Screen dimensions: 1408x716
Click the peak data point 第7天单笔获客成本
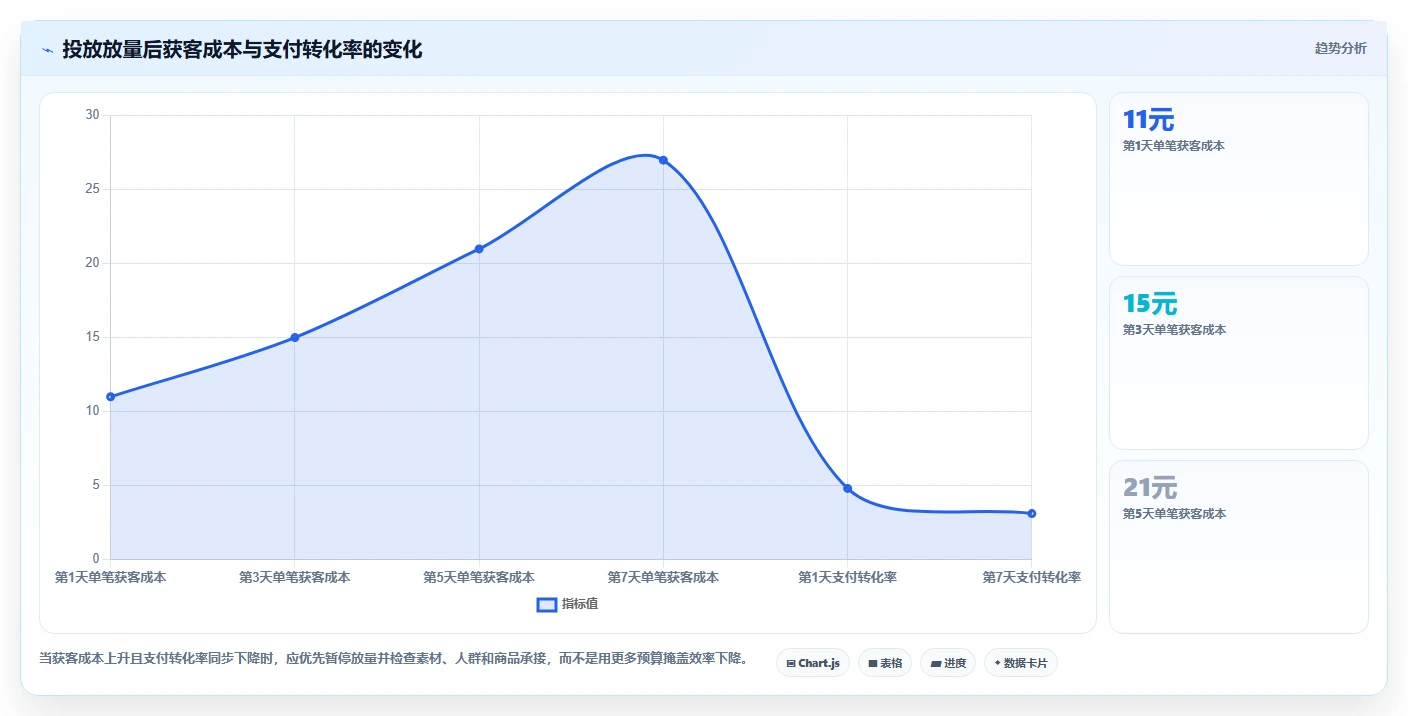pyautogui.click(x=663, y=160)
